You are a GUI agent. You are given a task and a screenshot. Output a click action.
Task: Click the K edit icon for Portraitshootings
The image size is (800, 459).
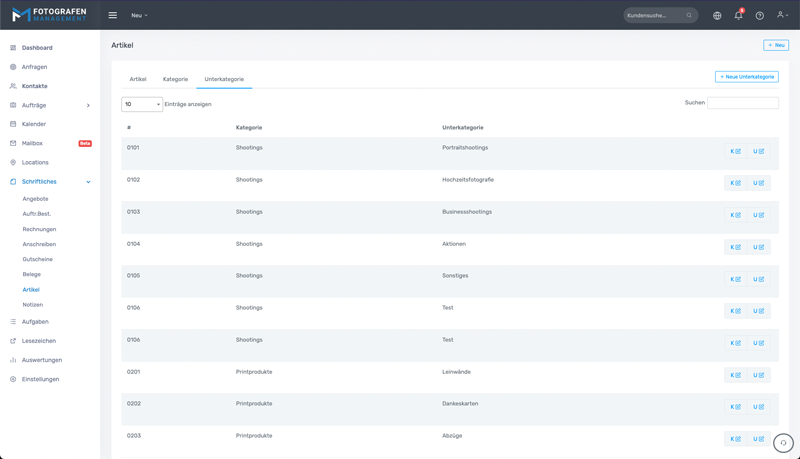(x=735, y=151)
